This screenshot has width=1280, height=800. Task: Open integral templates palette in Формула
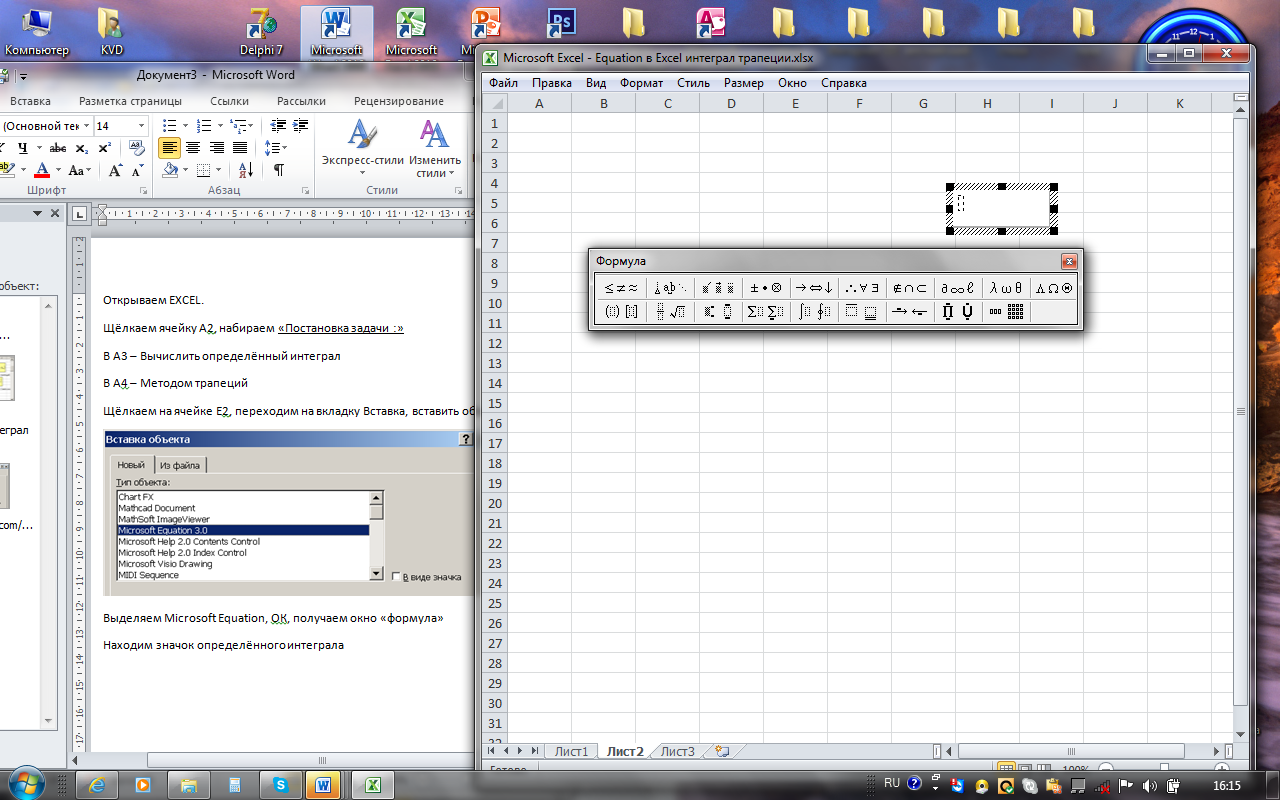(814, 312)
